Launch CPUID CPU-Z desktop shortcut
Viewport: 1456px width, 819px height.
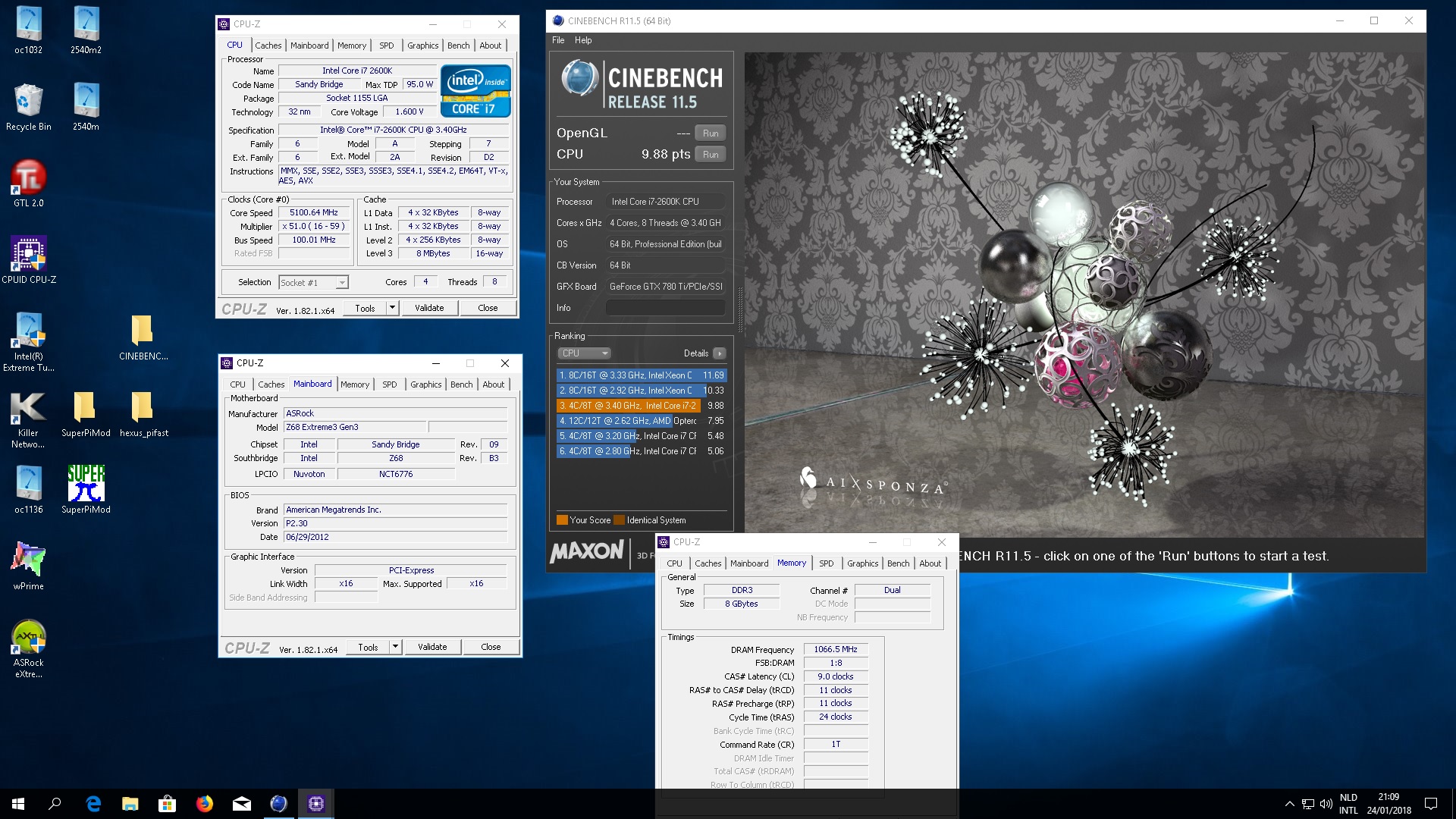[x=29, y=260]
